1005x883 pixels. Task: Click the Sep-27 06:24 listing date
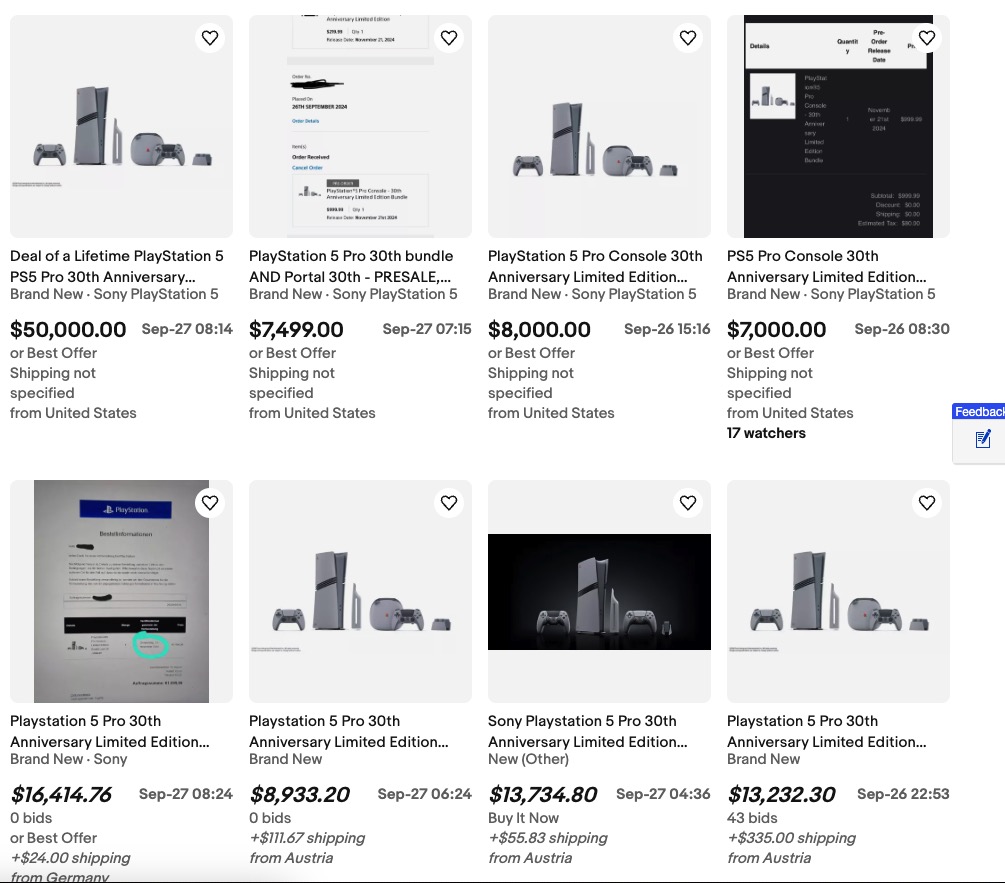click(x=424, y=794)
